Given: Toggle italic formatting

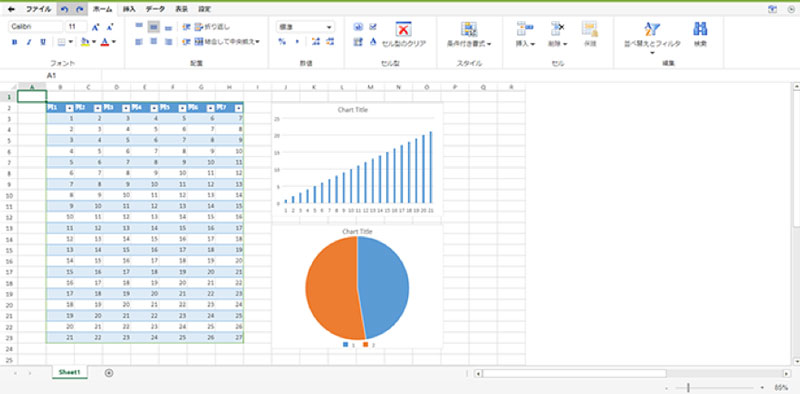Looking at the screenshot, I should 29,42.
